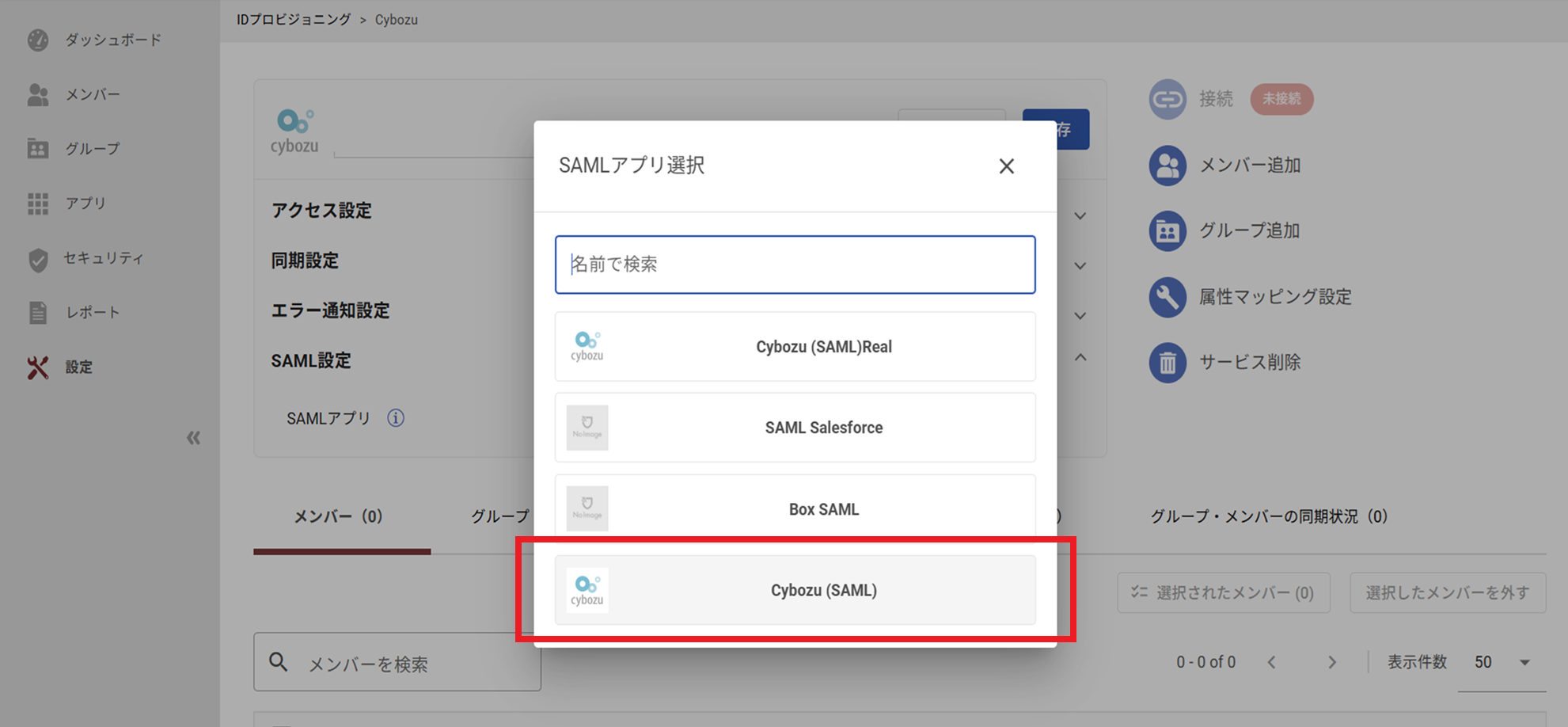
Task: Click the 0 - 0 of 0 pagination text
Action: [x=1205, y=662]
